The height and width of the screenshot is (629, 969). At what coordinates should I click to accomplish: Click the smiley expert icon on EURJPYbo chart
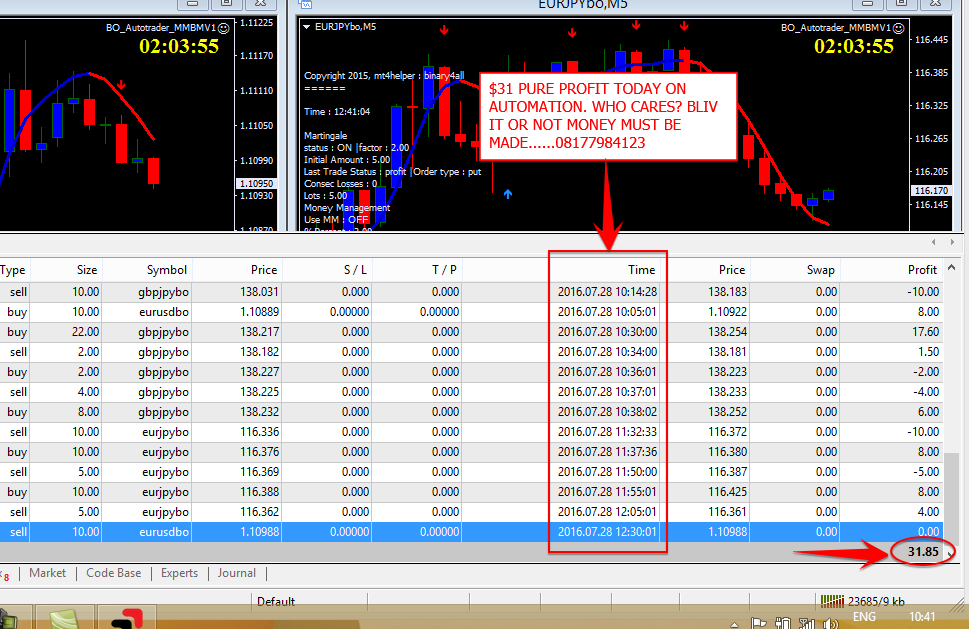click(899, 28)
